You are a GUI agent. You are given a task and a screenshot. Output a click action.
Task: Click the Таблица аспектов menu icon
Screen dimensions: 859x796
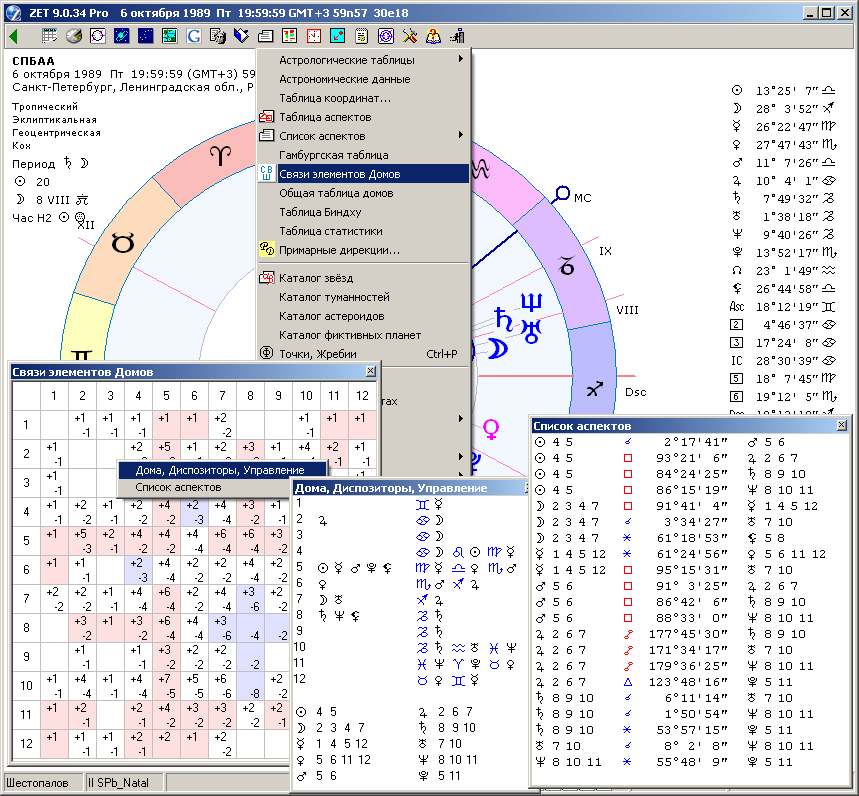[x=266, y=117]
